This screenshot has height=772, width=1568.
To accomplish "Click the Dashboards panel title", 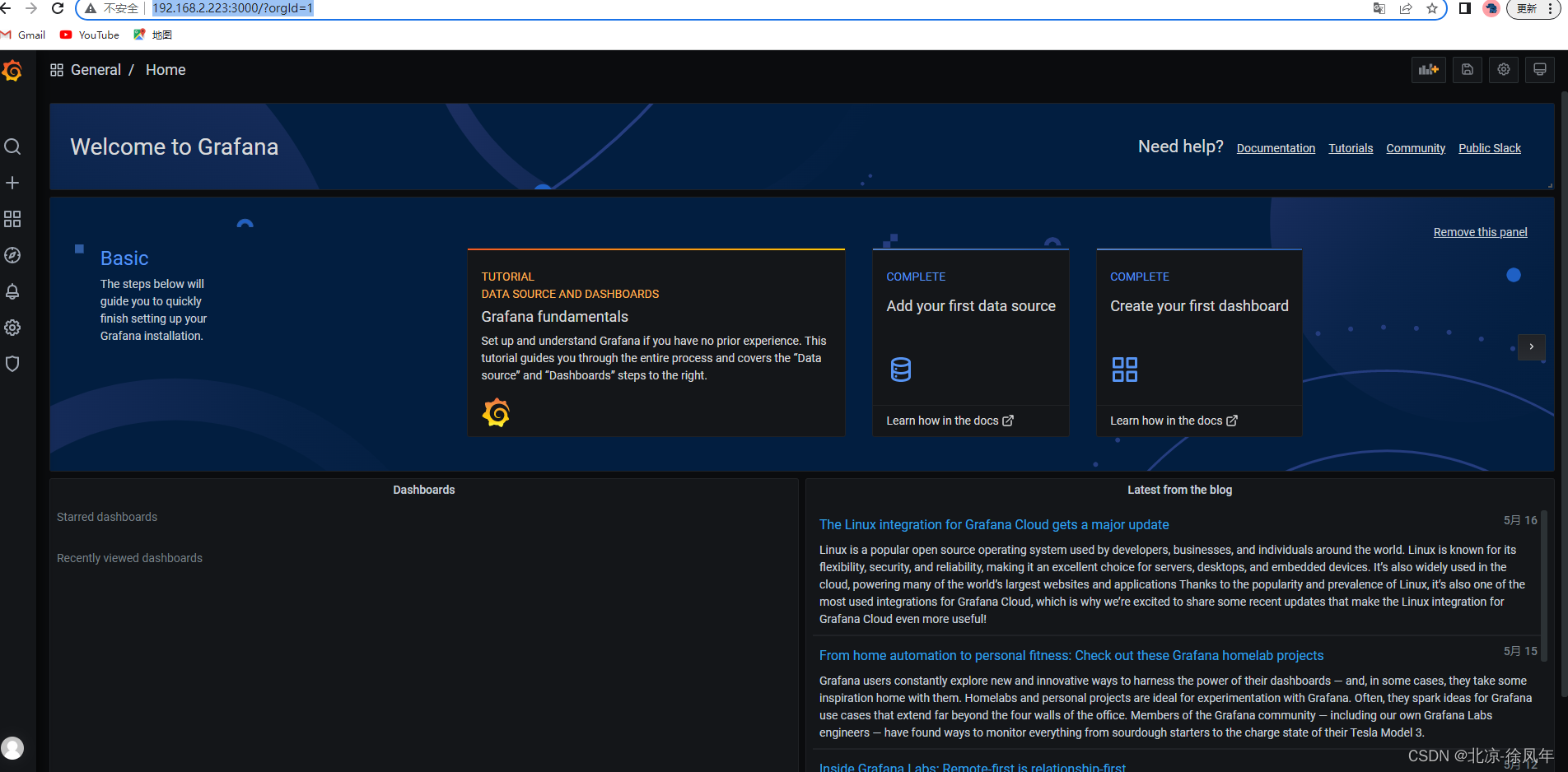I will click(424, 490).
